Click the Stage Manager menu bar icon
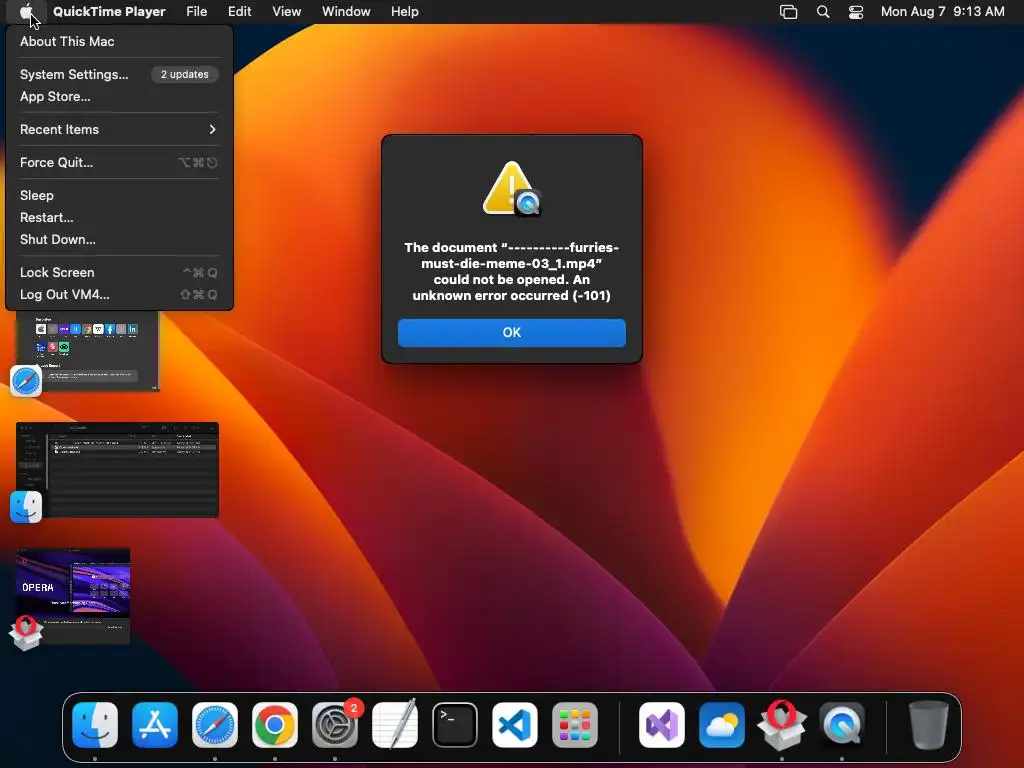Image resolution: width=1024 pixels, height=768 pixels. (789, 12)
